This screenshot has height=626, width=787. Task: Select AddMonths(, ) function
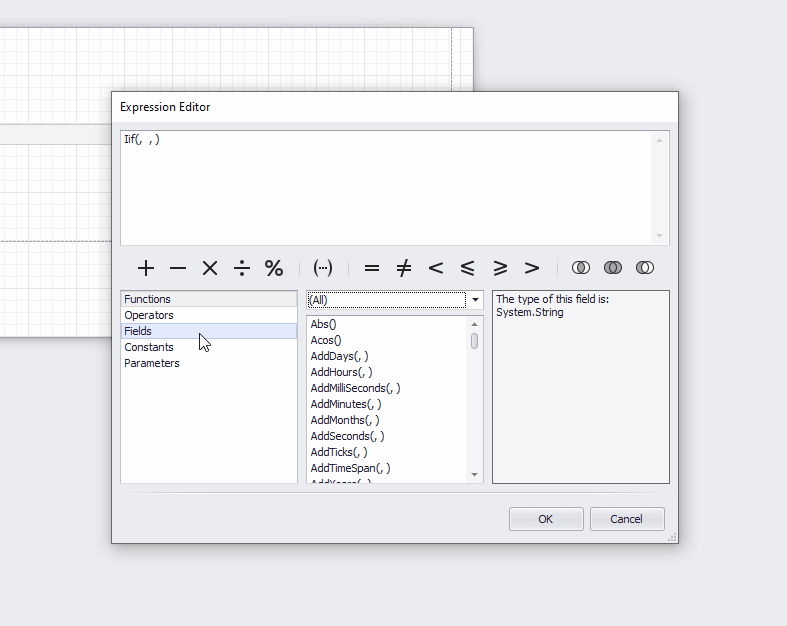coord(386,420)
